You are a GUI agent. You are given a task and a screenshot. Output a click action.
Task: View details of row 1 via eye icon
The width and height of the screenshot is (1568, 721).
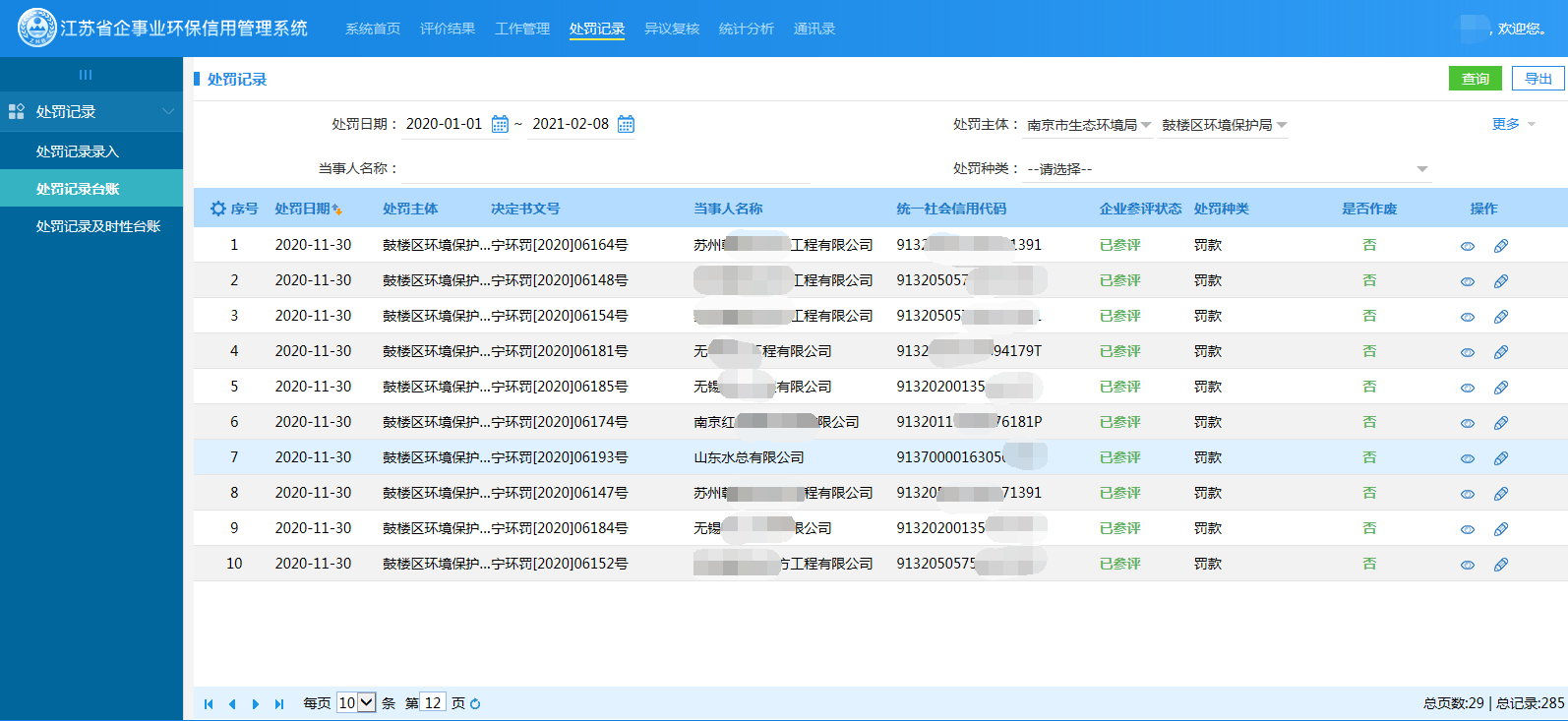tap(1468, 246)
